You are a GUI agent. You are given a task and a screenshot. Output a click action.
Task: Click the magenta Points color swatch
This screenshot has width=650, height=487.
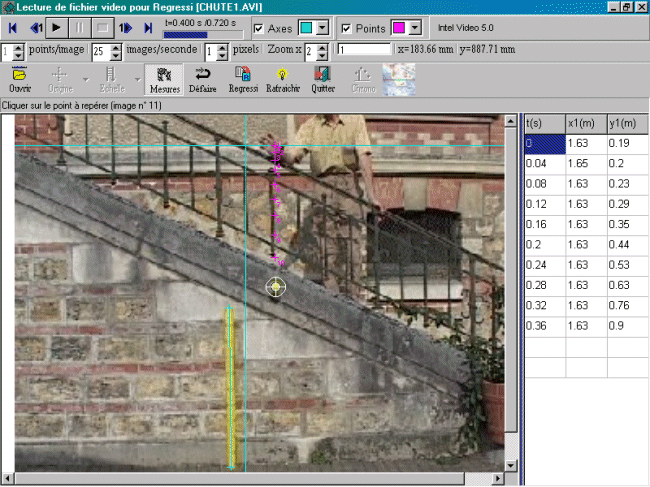coord(397,28)
